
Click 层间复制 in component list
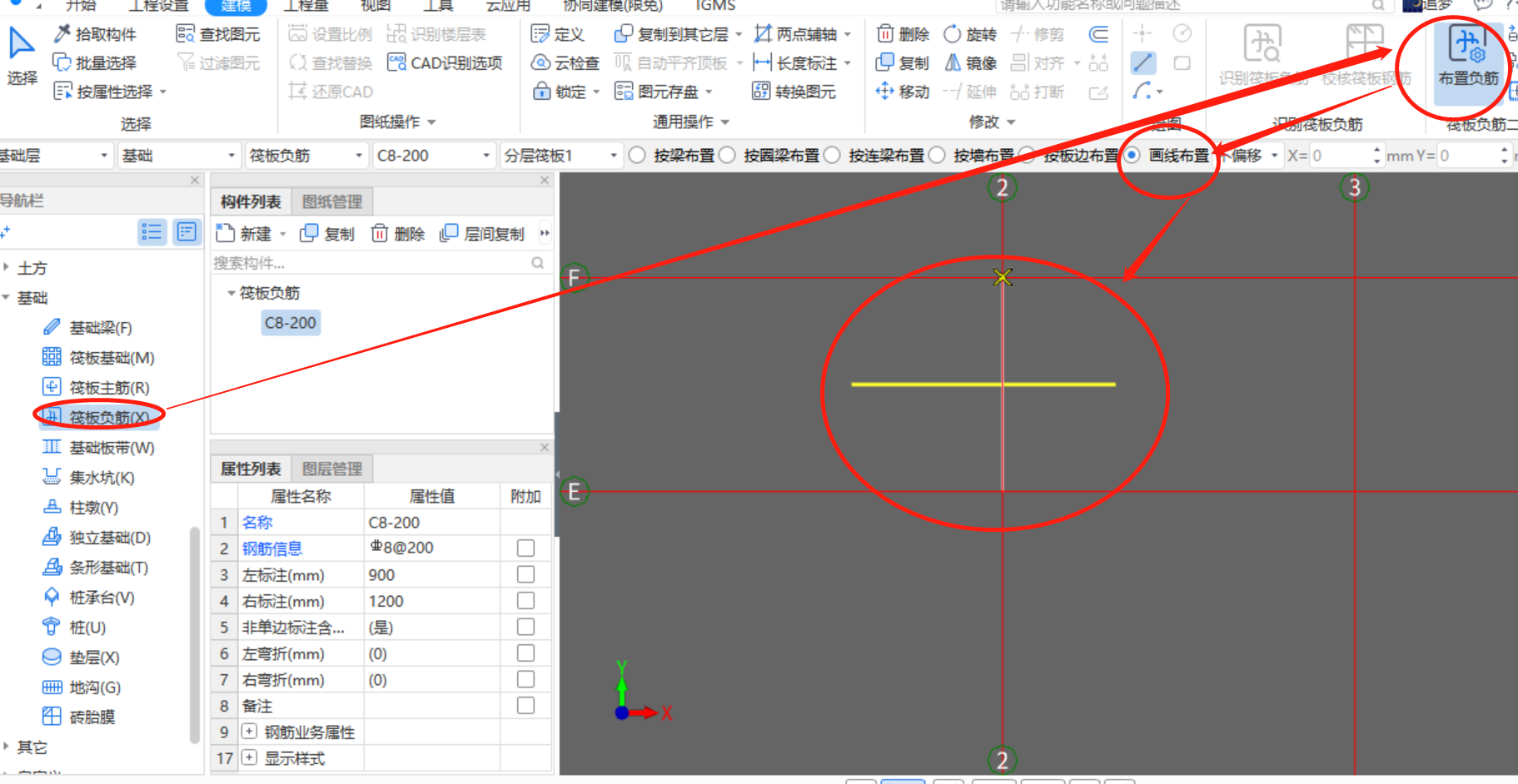pyautogui.click(x=483, y=234)
